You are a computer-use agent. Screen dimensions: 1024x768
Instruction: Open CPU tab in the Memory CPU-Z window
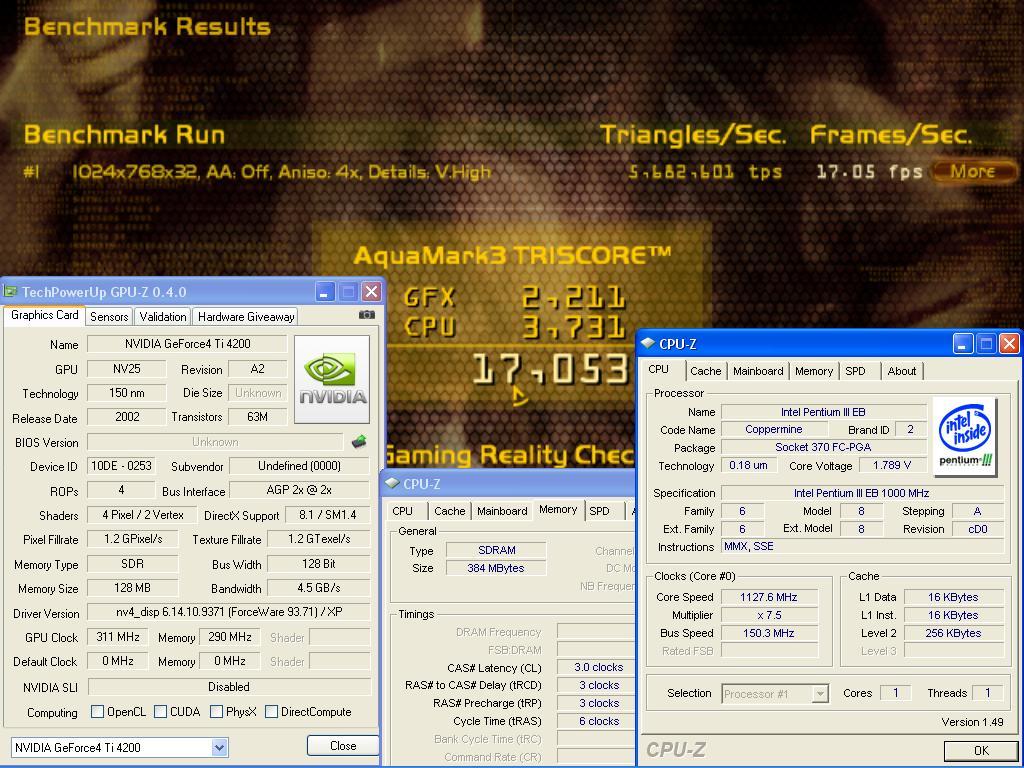[x=402, y=511]
